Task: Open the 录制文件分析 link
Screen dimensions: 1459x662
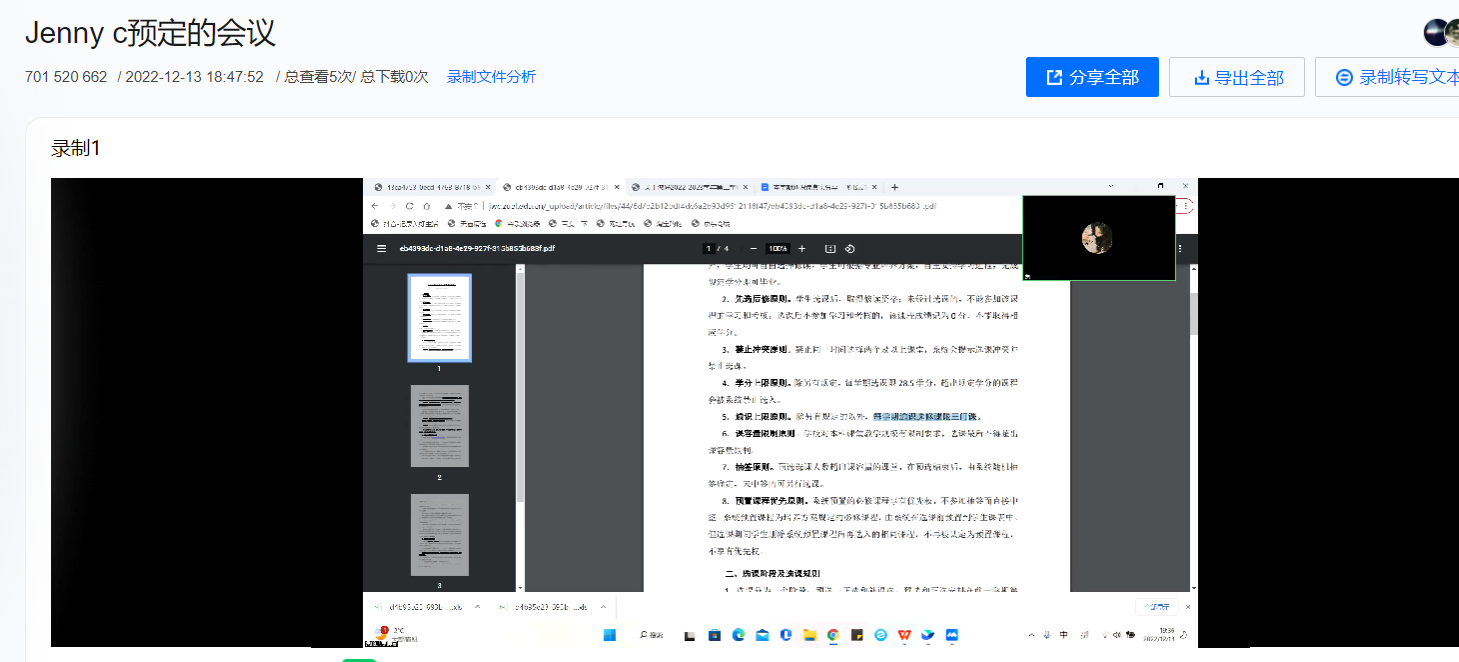Action: pos(491,77)
